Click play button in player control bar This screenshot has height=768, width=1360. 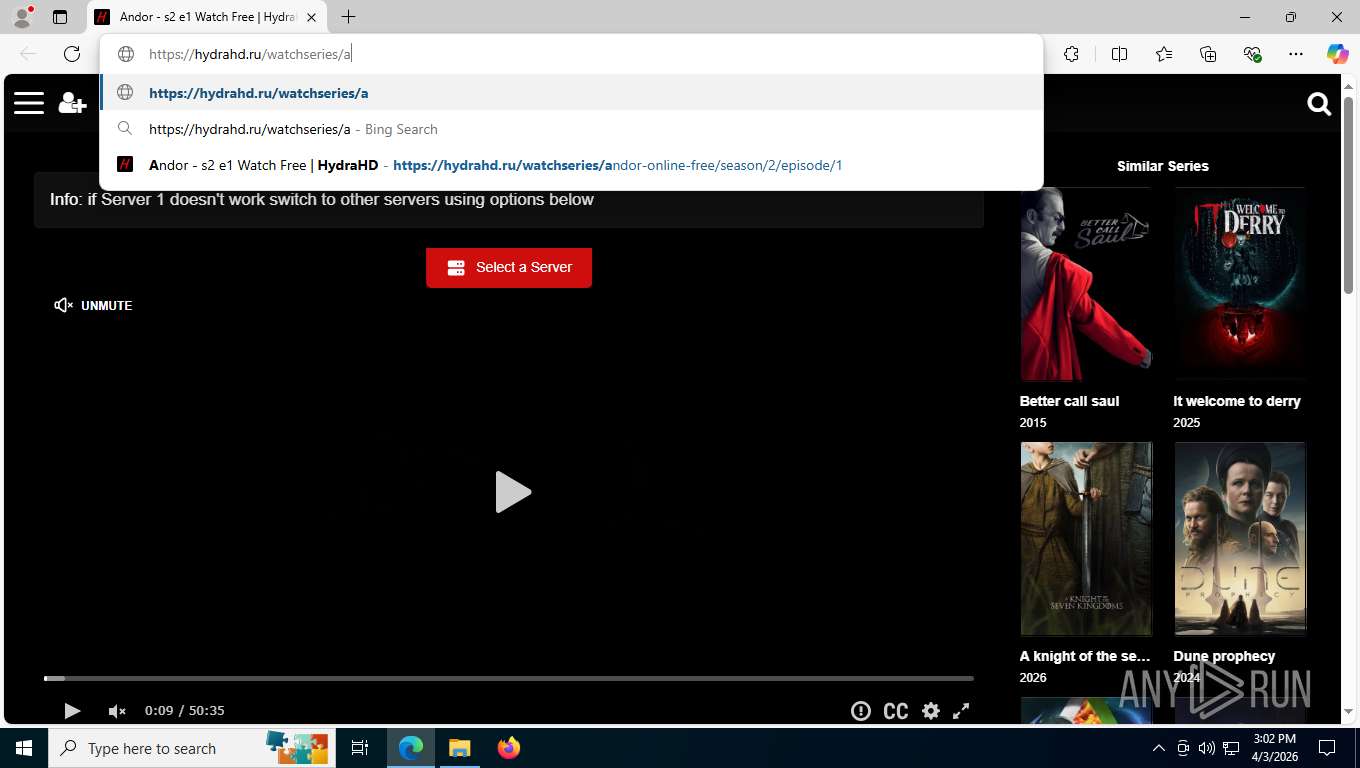point(72,710)
